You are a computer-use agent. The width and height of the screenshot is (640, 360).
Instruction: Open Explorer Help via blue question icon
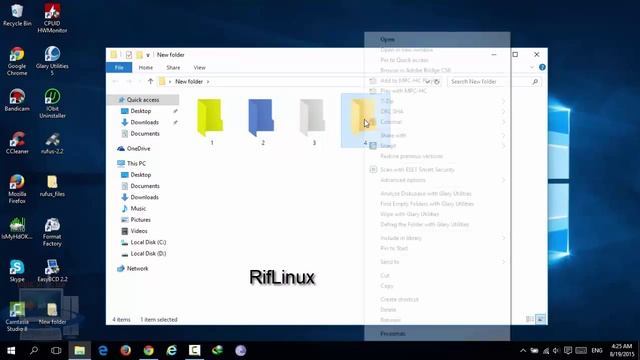542,67
